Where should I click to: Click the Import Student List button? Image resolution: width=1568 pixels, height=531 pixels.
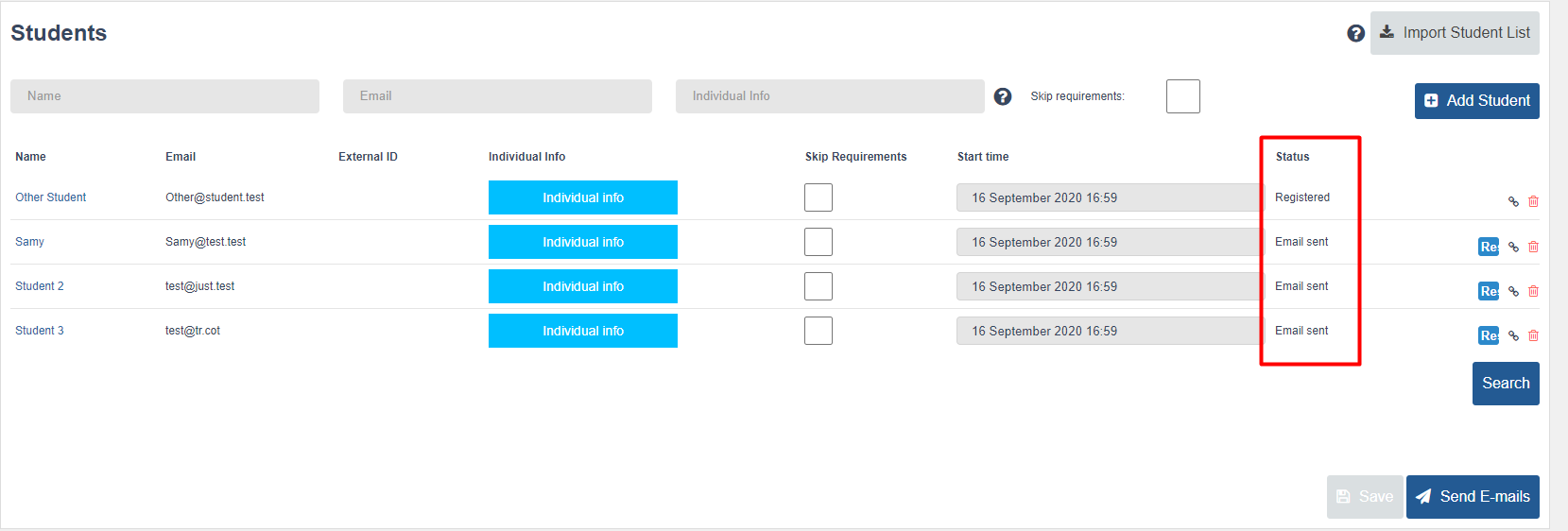click(1455, 33)
